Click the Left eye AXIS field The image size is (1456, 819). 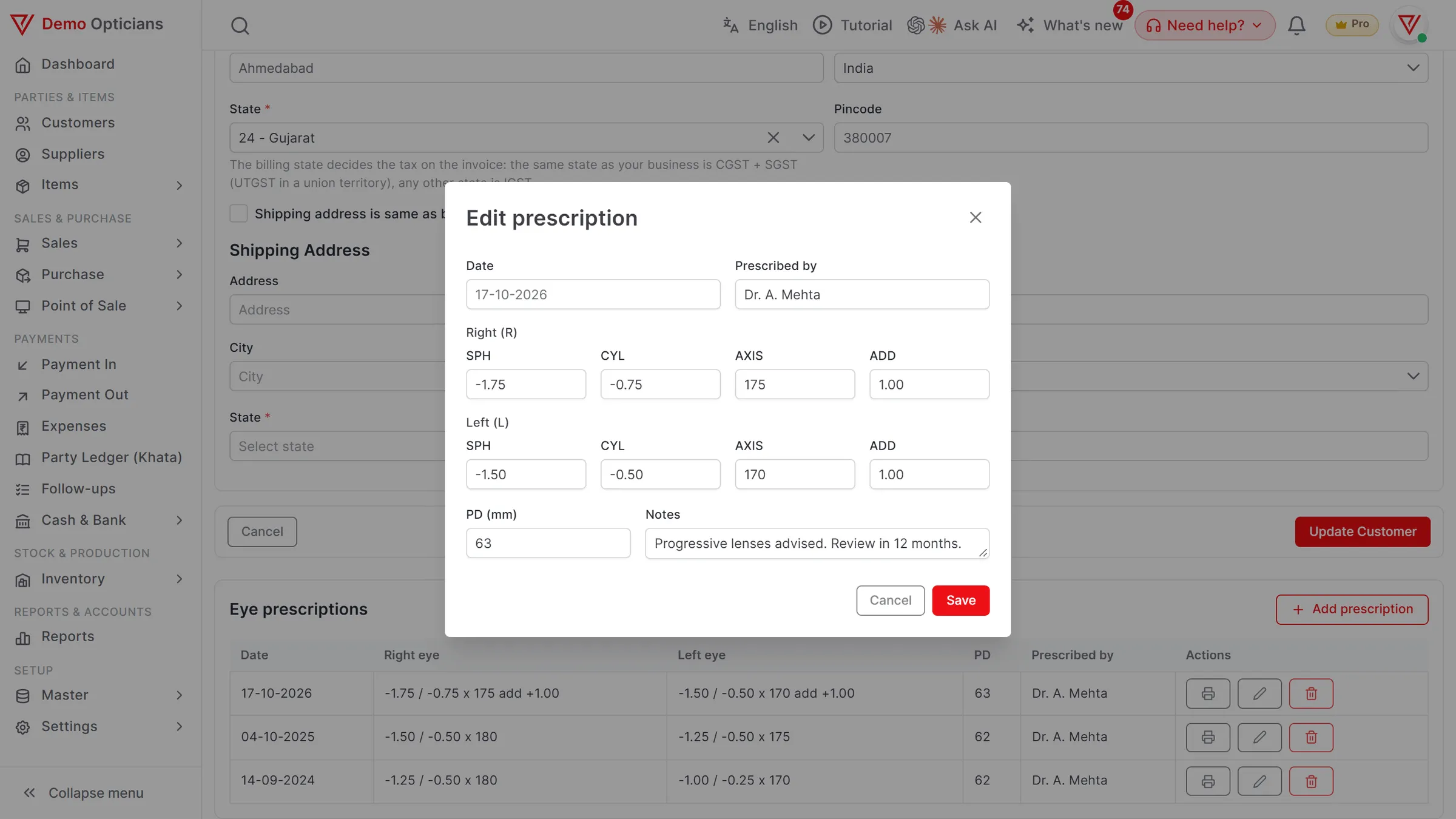click(795, 474)
